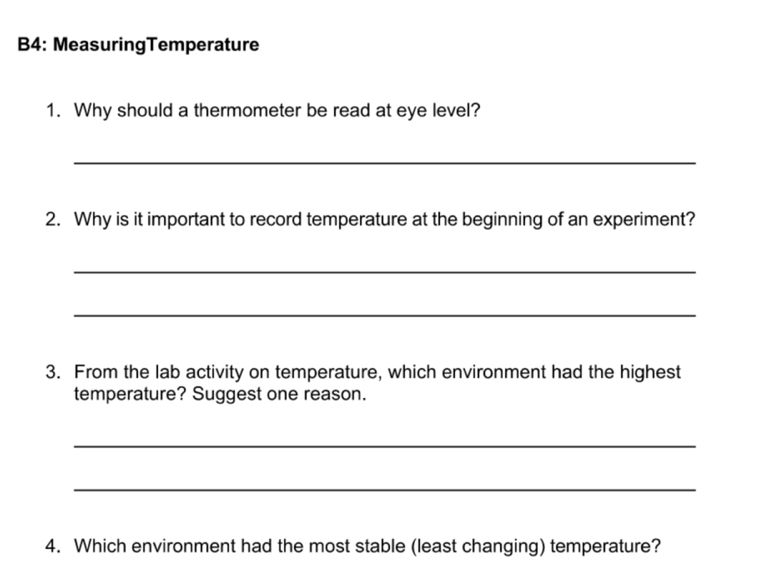Click the word "experiment" in question 2
The width and height of the screenshot is (759, 568).
click(x=636, y=219)
